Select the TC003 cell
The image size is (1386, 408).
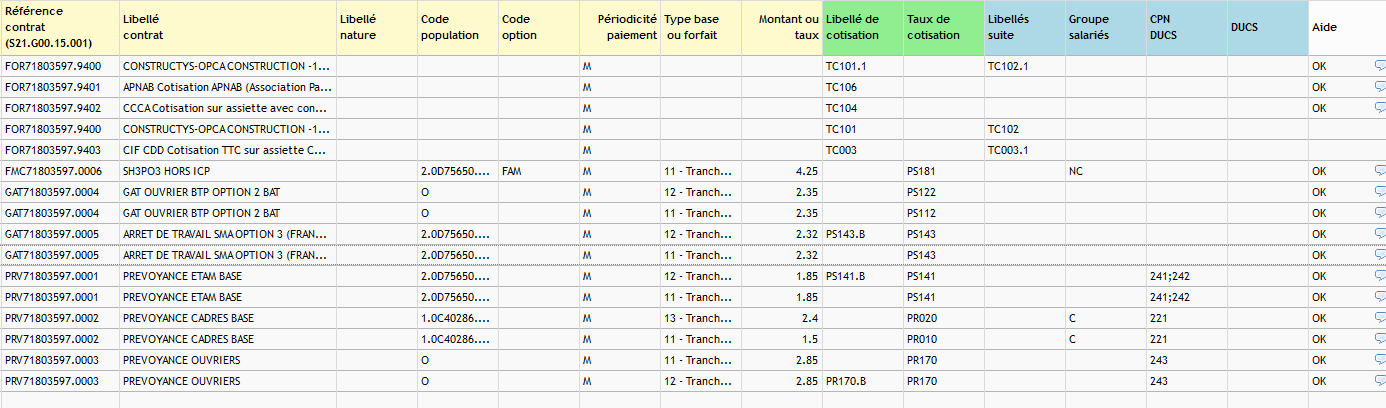862,150
